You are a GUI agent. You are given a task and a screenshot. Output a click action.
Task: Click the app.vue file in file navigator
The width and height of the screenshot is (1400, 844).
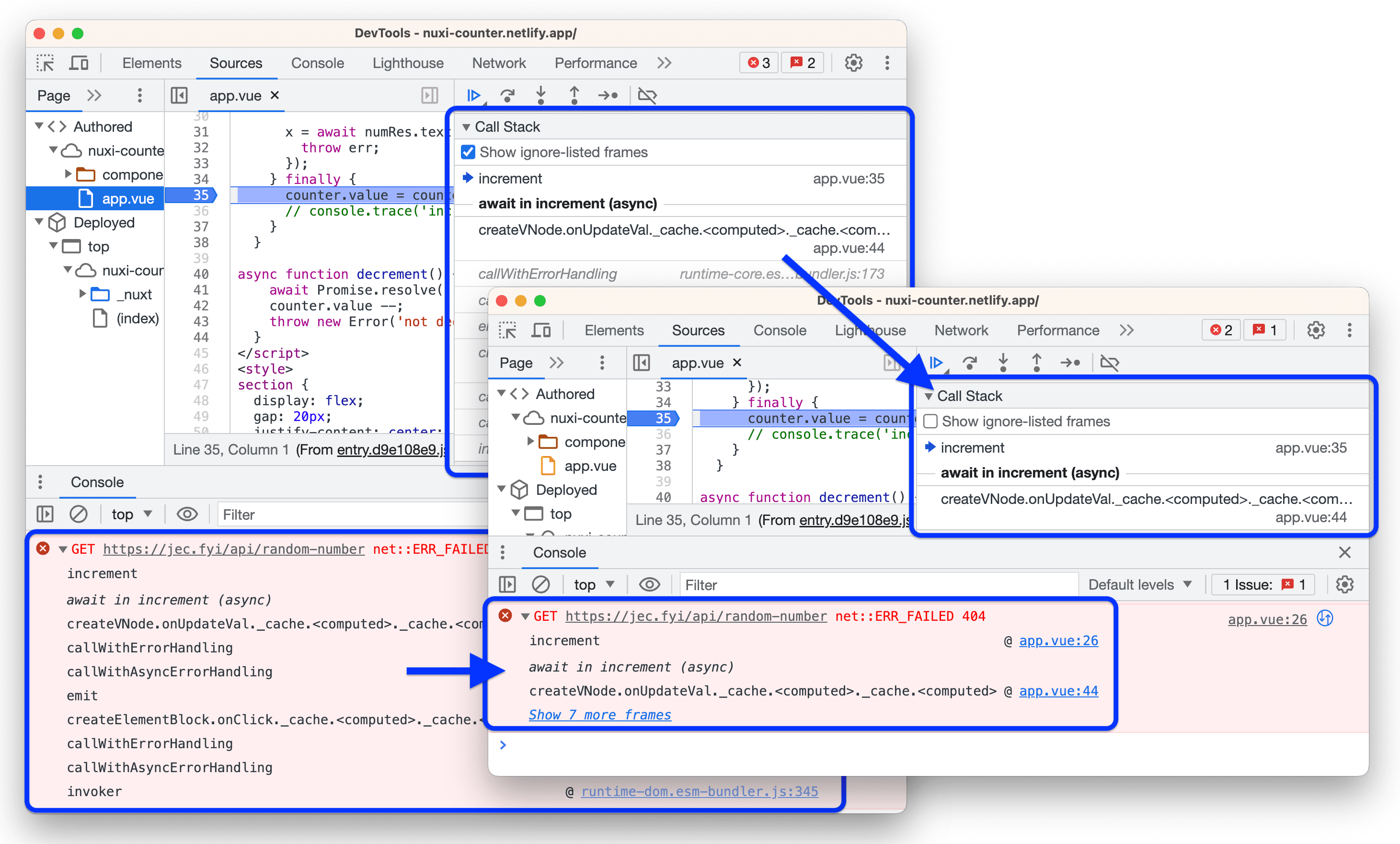pyautogui.click(x=113, y=196)
